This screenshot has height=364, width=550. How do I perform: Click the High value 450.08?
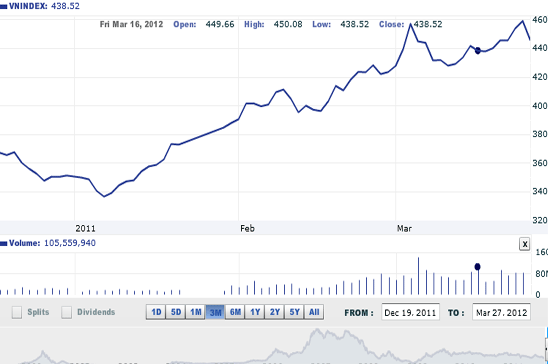(288, 24)
